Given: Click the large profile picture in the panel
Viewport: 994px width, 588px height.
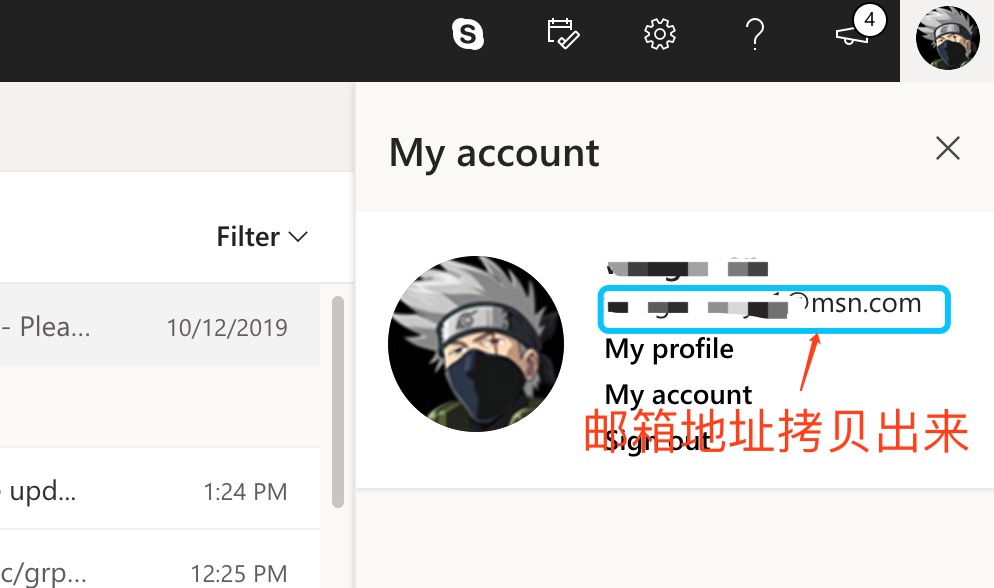Looking at the screenshot, I should click(476, 344).
